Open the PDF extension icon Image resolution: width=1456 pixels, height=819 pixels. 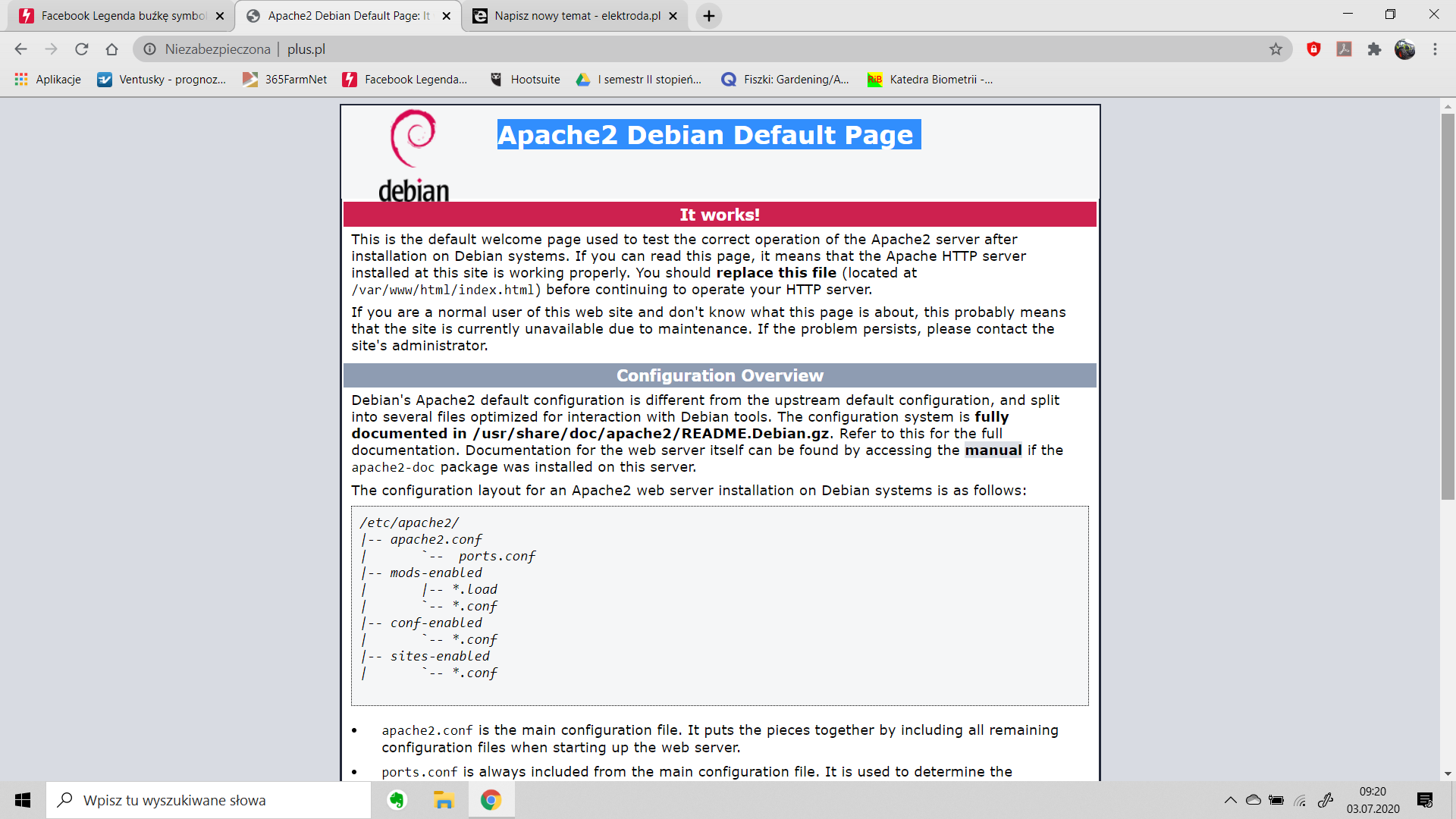click(x=1344, y=49)
